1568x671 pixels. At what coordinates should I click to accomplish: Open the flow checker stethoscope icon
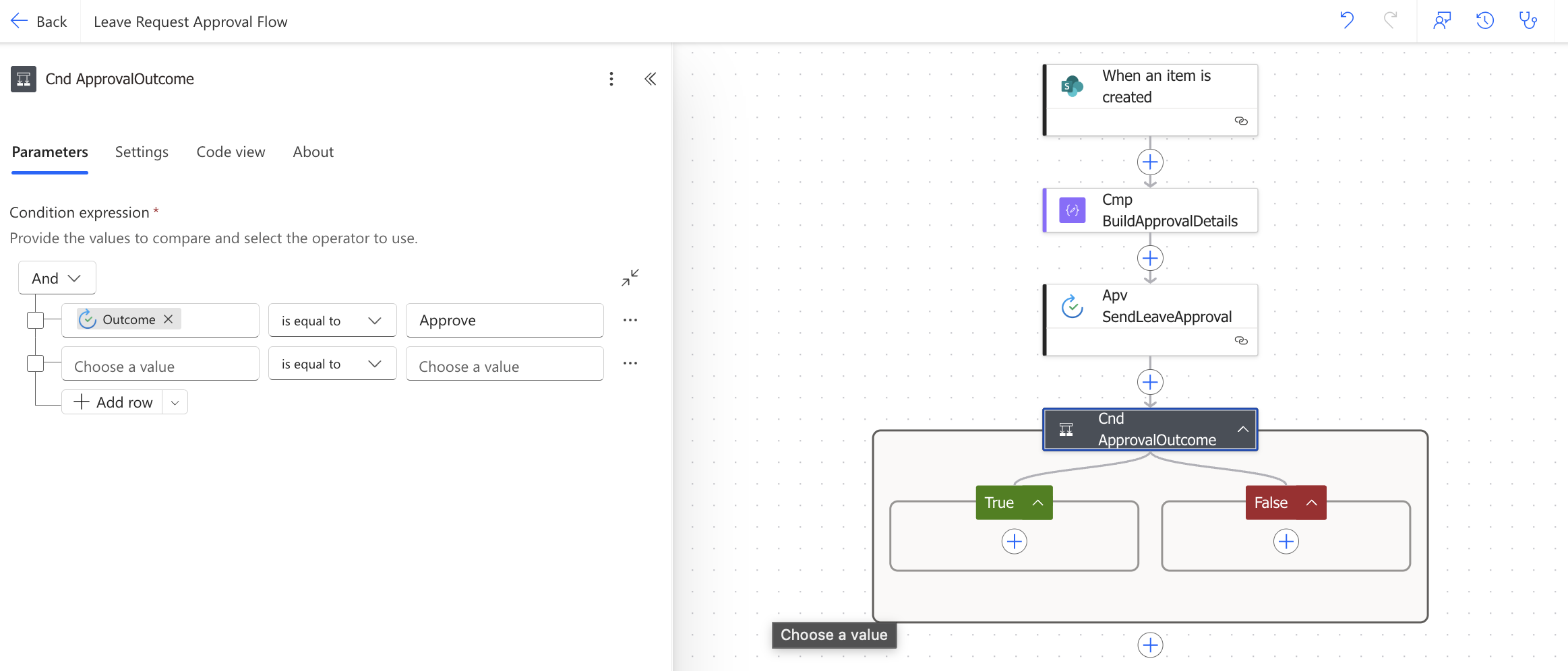tap(1528, 21)
